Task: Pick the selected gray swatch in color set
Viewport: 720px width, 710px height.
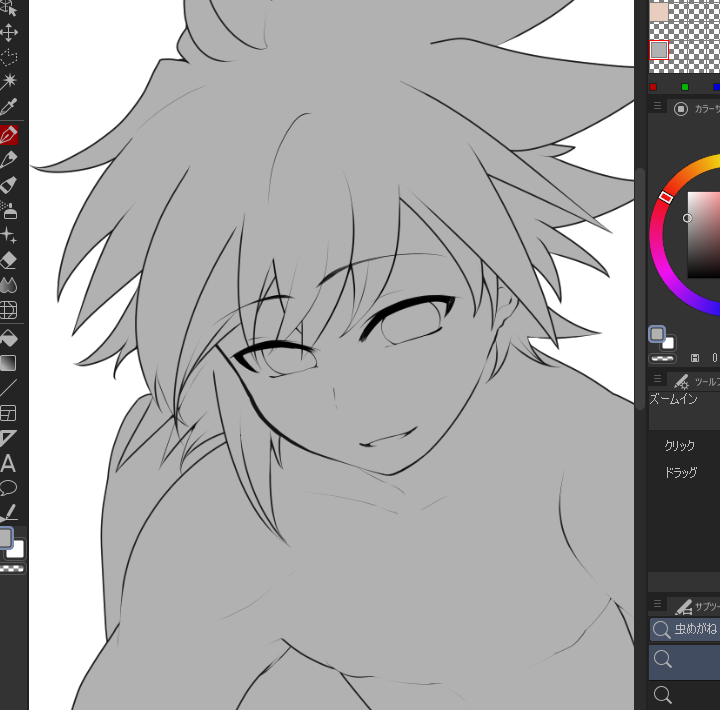Action: pyautogui.click(x=659, y=50)
